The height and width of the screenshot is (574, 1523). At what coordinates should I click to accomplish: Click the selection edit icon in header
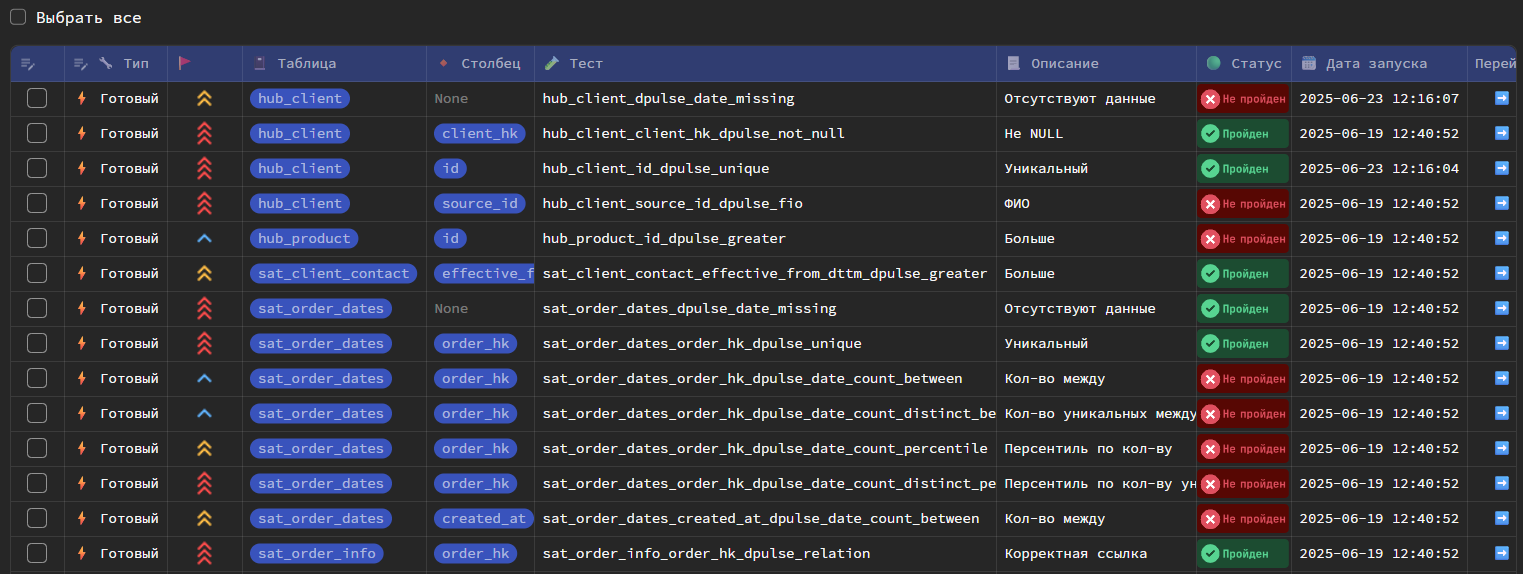(x=28, y=63)
